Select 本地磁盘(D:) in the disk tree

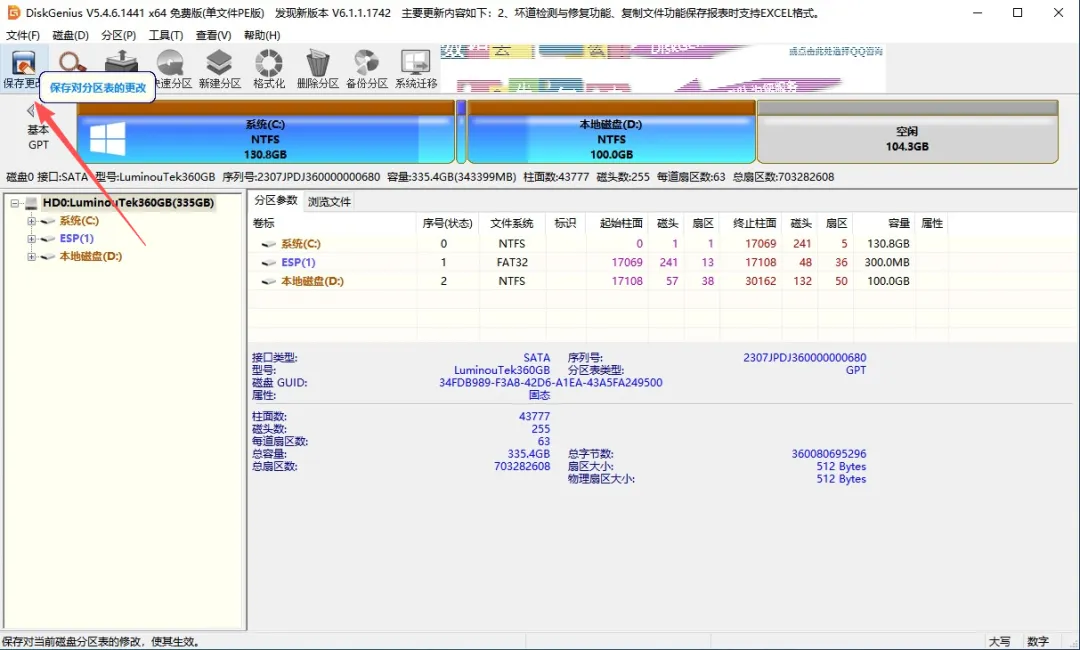90,257
